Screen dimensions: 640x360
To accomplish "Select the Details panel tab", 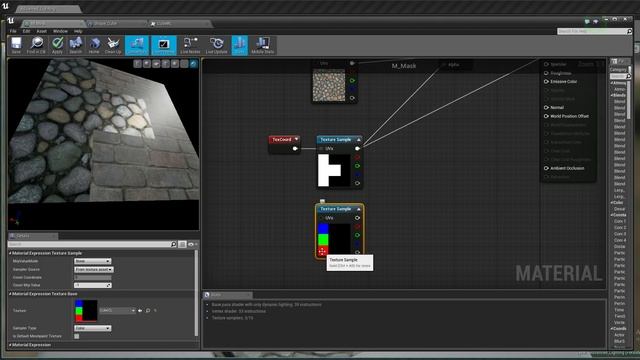I will click(x=33, y=236).
